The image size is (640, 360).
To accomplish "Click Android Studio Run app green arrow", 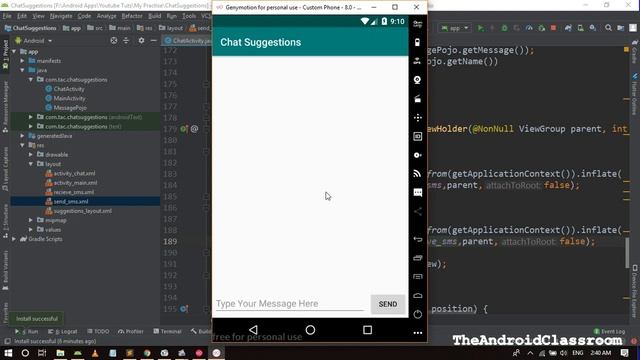I will [x=480, y=28].
